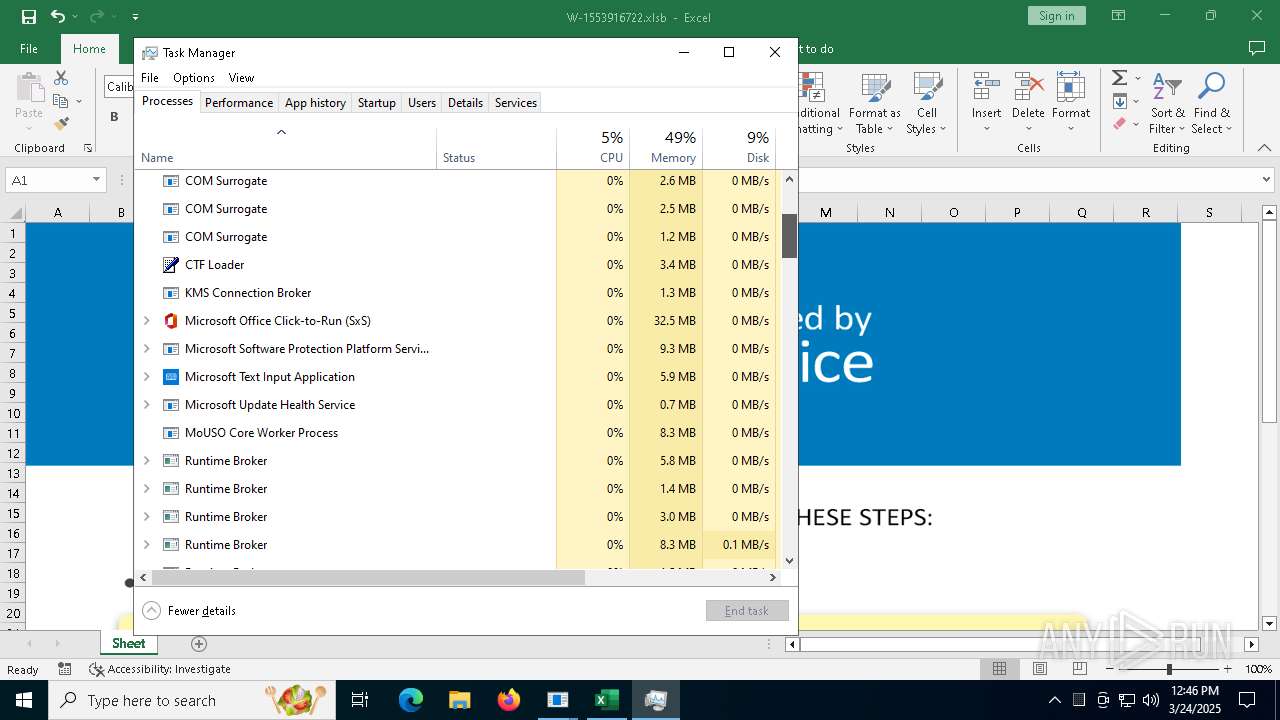Sort processes by Memory column
Screen dimensions: 1280x720
(666, 147)
